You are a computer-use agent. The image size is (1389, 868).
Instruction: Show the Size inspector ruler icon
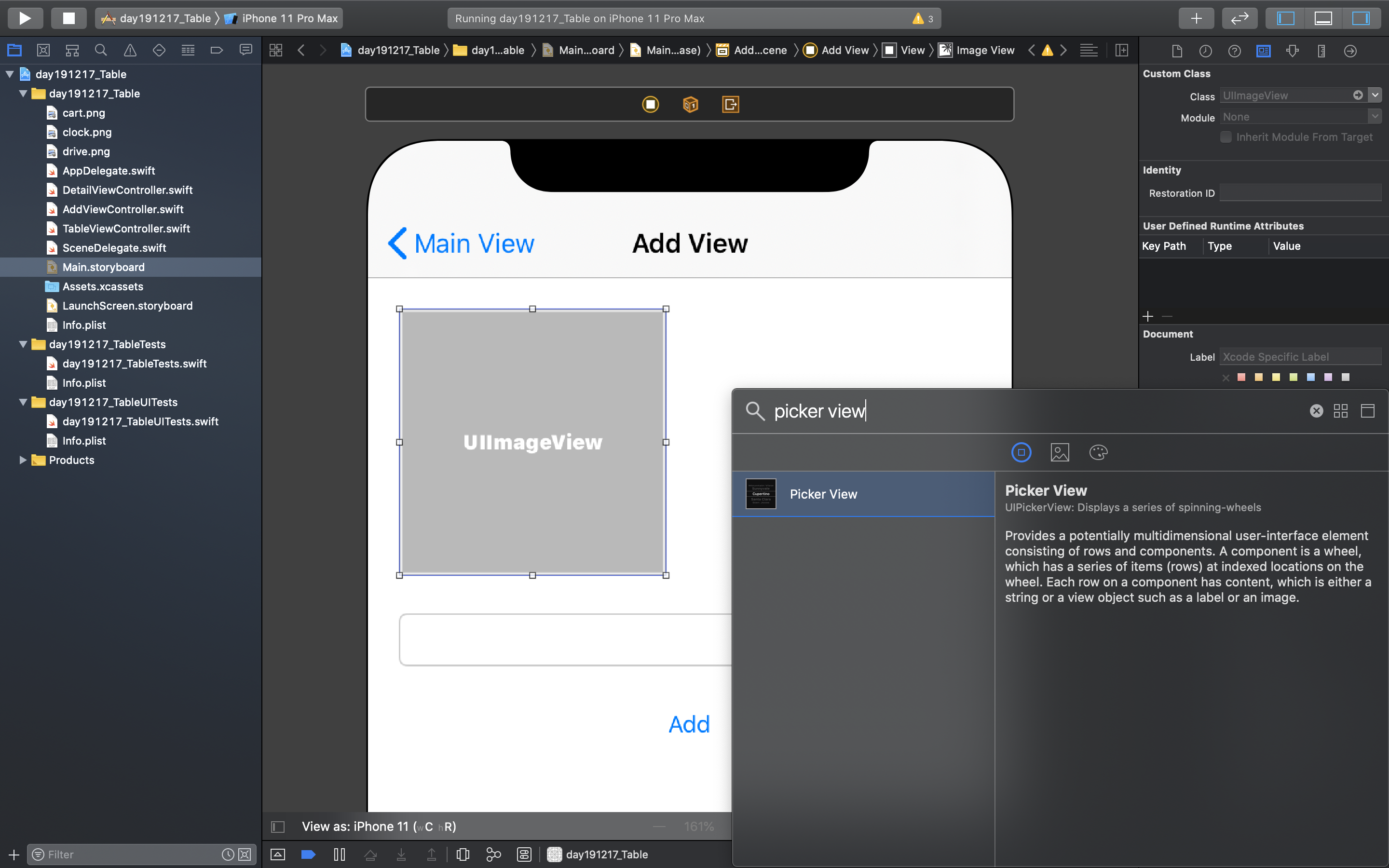click(1321, 51)
